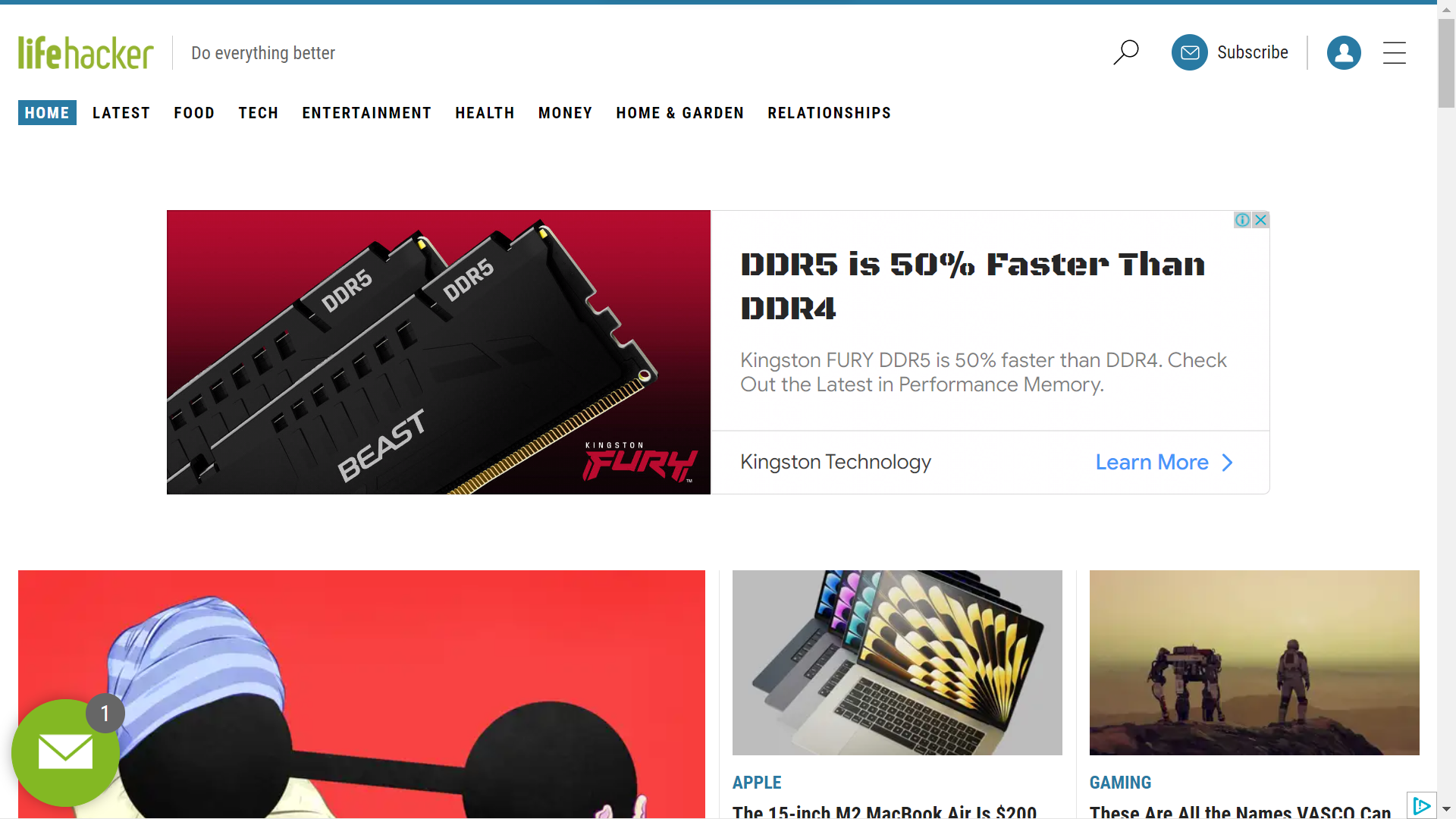Click the Kingston FURY RAM ad image
This screenshot has width=1456, height=819.
click(x=438, y=352)
